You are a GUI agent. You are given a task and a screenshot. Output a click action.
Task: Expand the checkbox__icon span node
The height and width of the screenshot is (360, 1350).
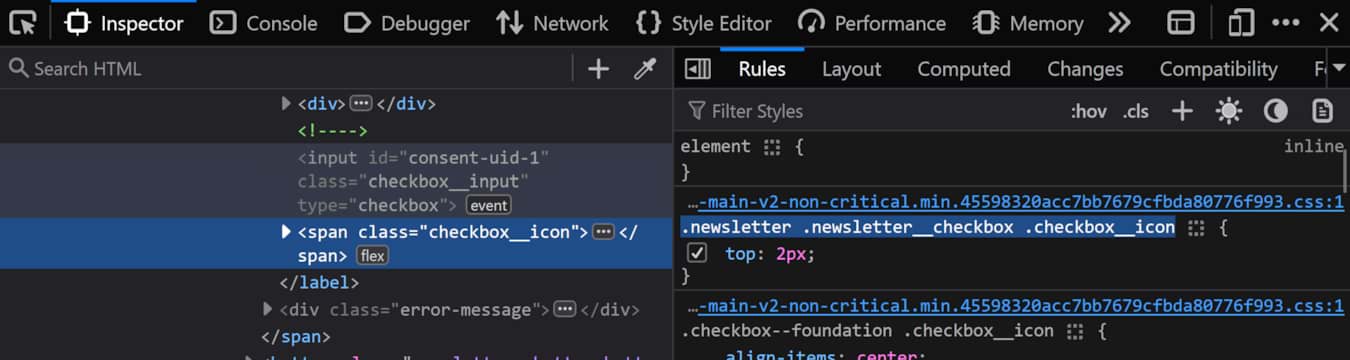[287, 232]
